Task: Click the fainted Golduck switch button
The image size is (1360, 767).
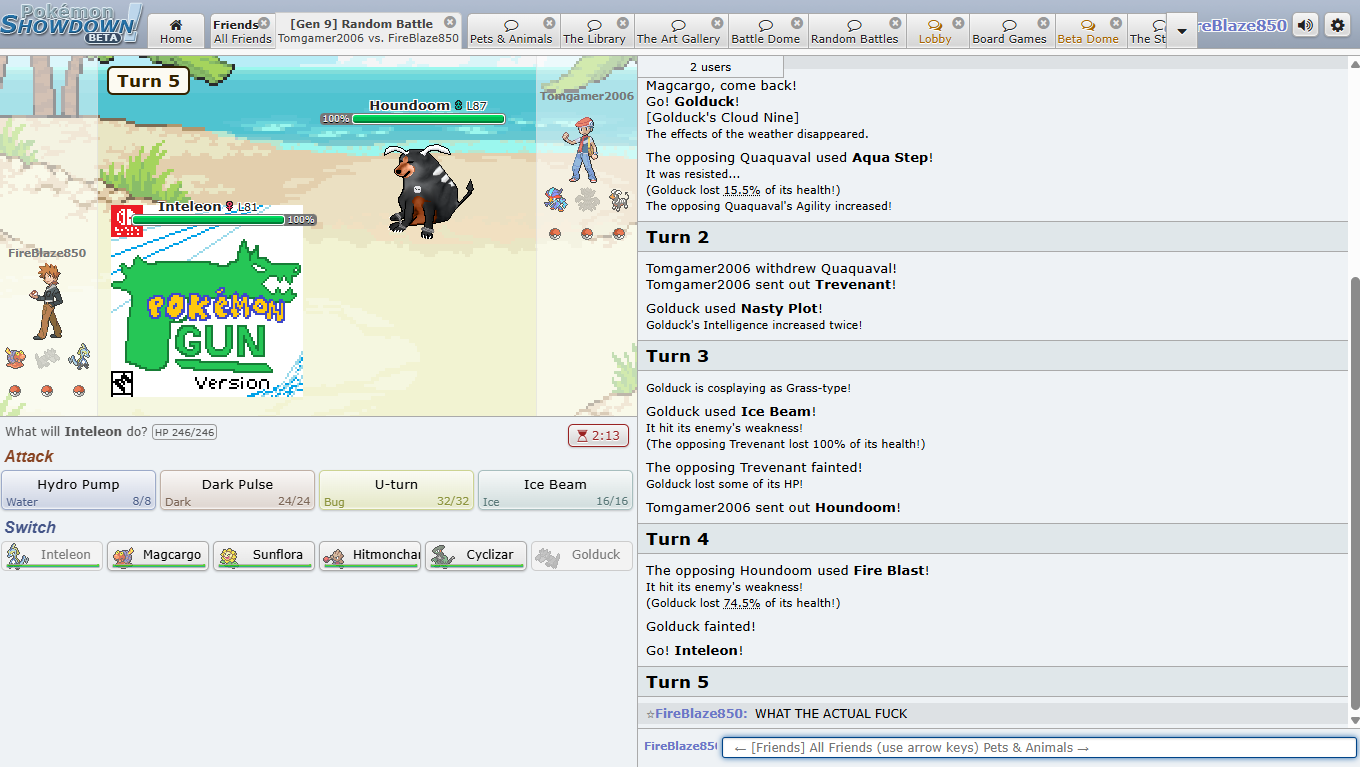Action: click(582, 556)
